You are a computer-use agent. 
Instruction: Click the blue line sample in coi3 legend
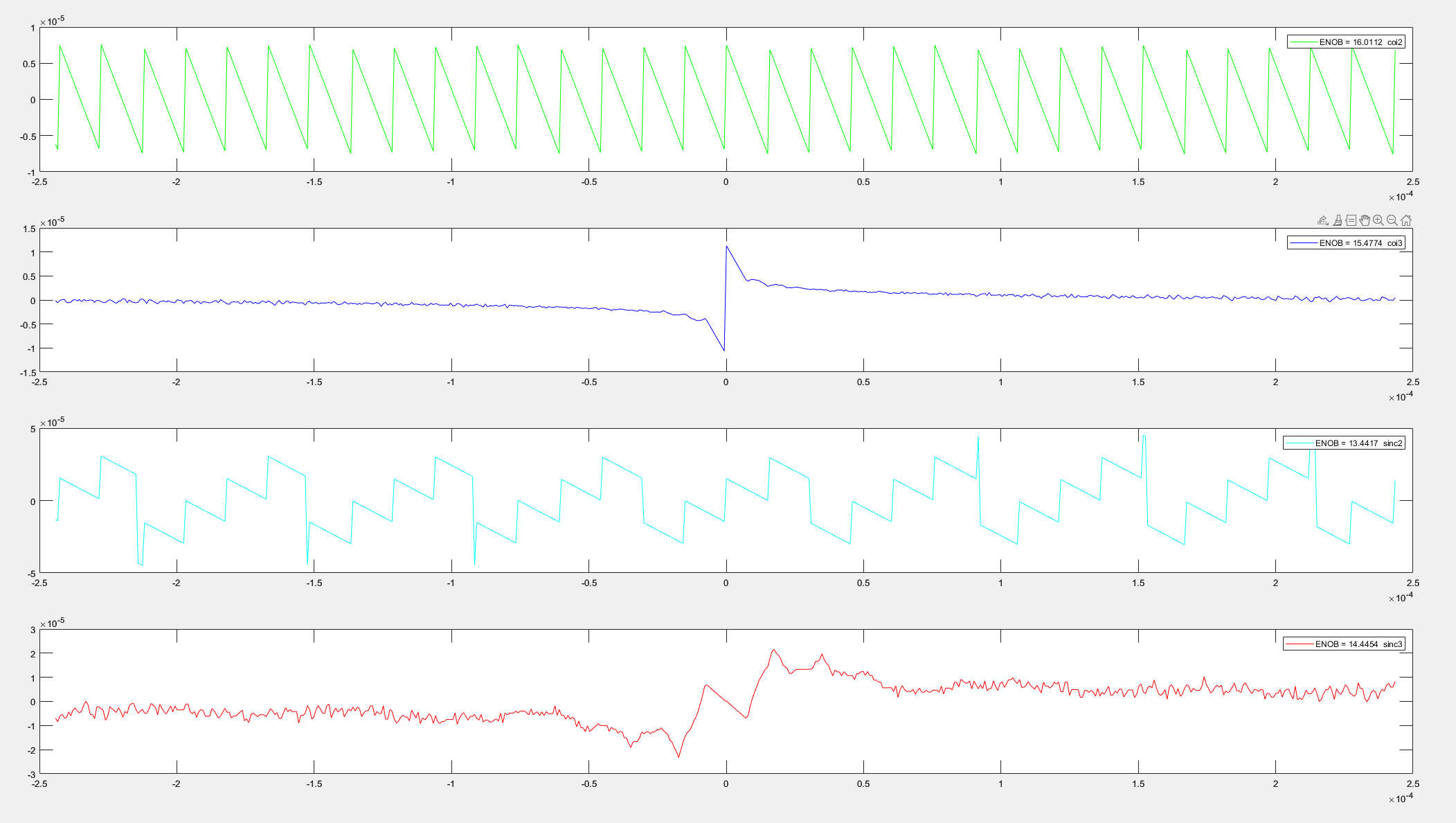click(1303, 243)
